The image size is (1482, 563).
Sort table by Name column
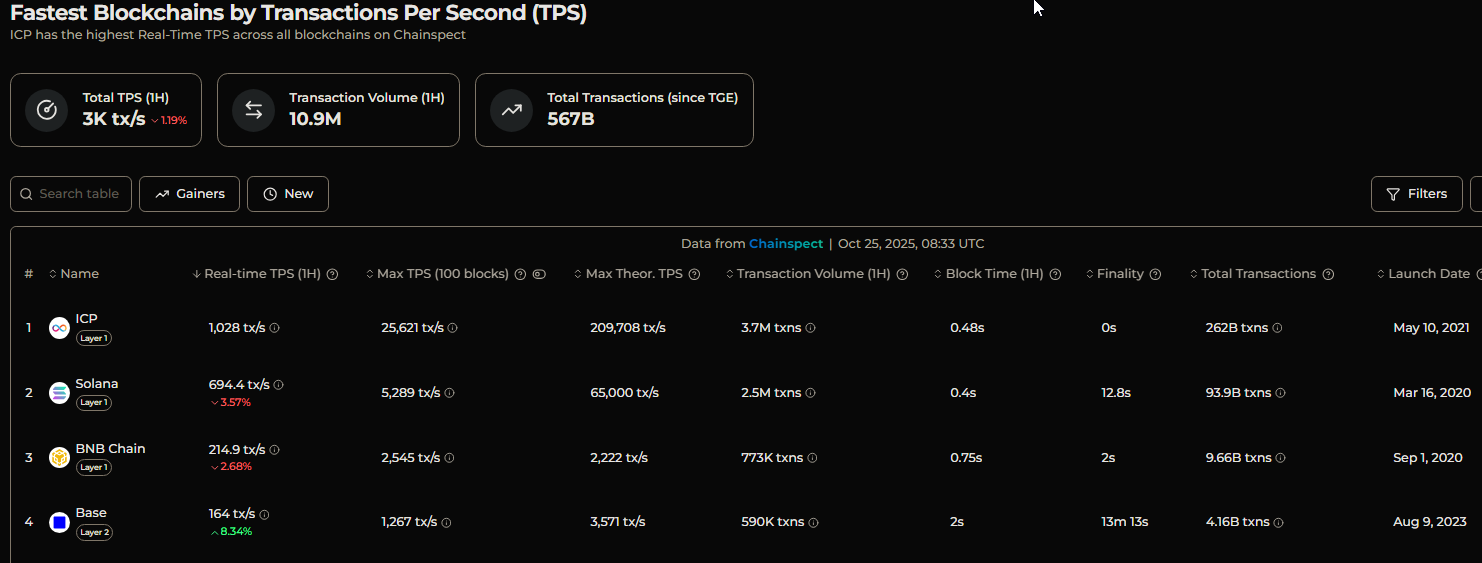[x=79, y=274]
